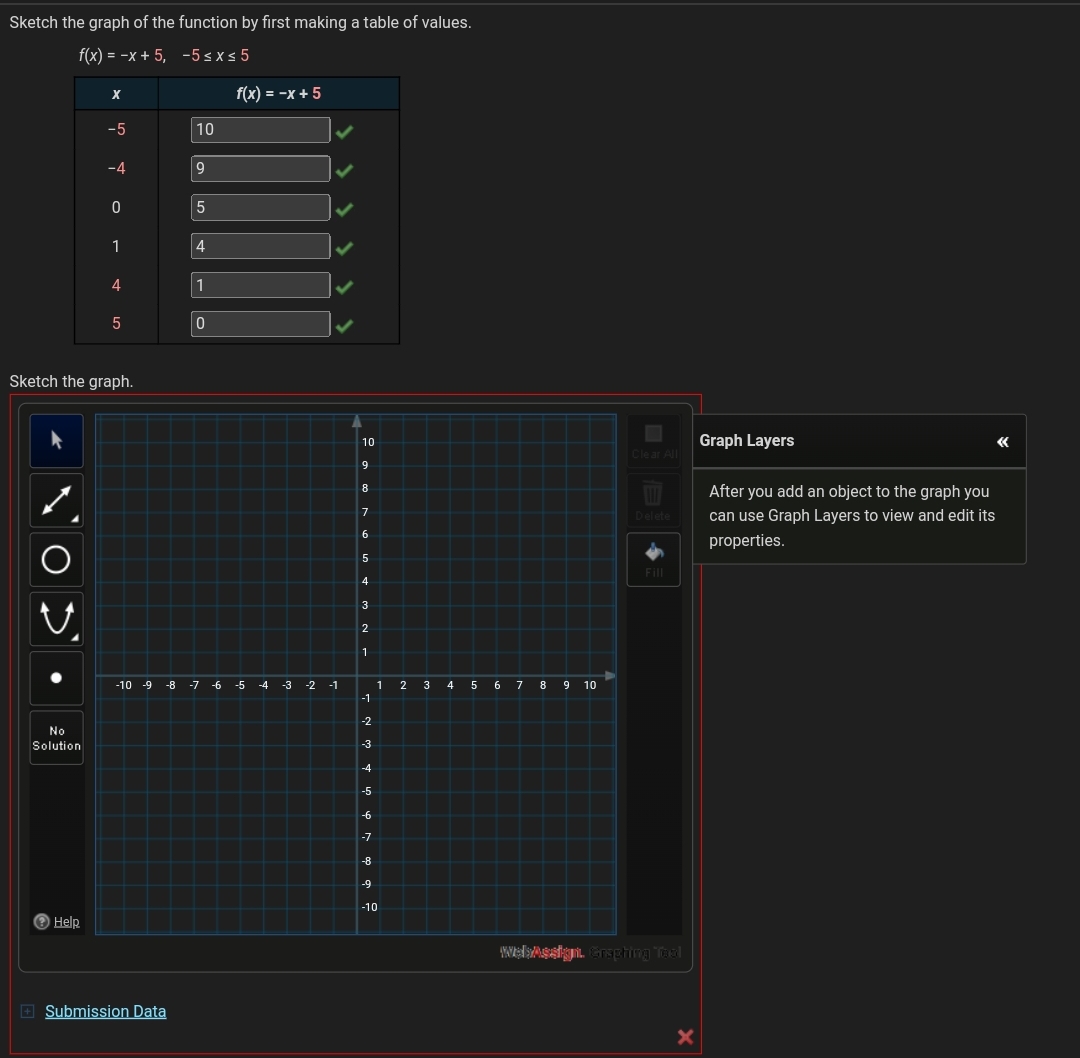Collapse the Graph Layers panel
Screen dimensions: 1080x1058
1003,441
